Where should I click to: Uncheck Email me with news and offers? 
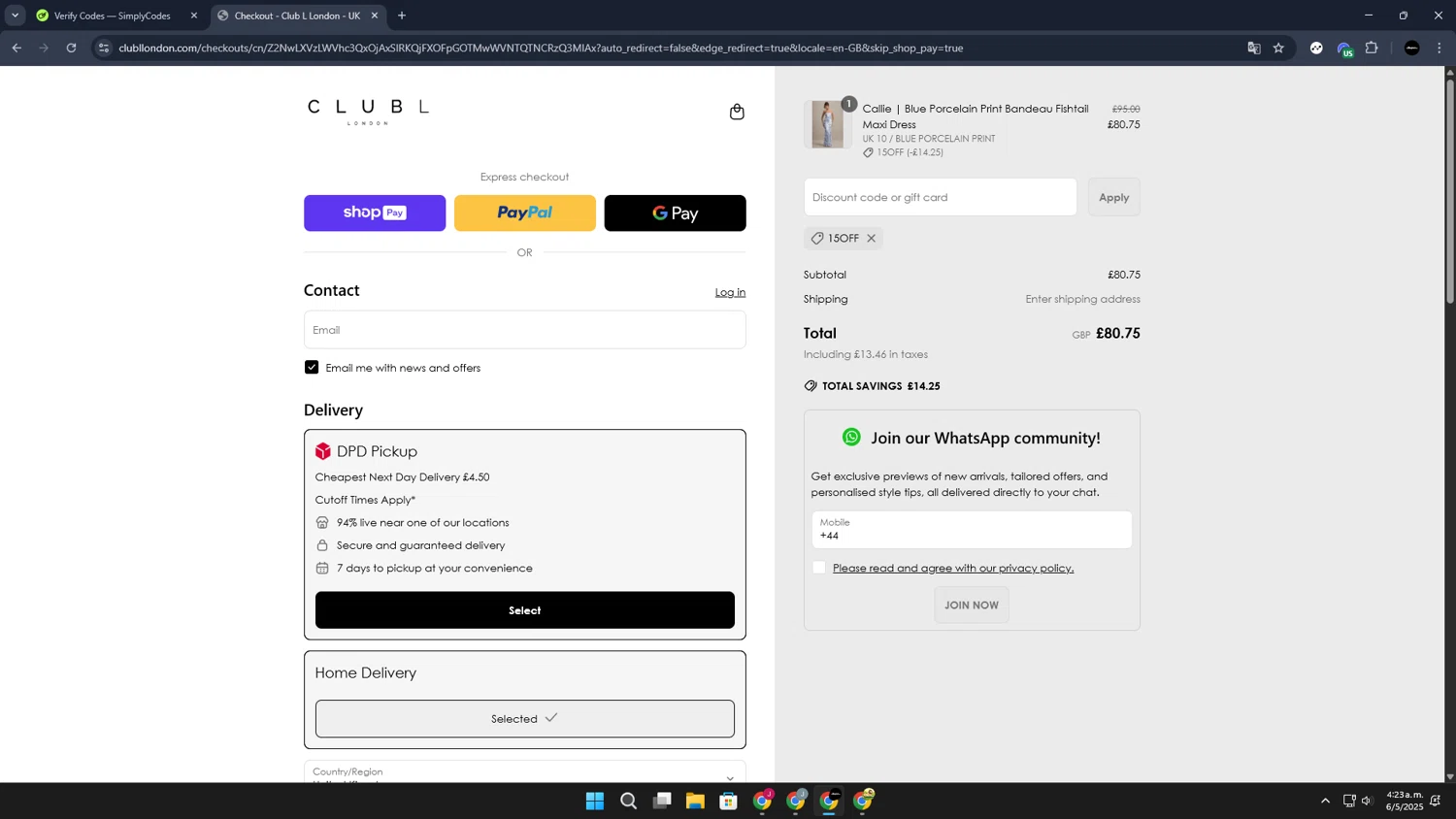[x=312, y=368]
